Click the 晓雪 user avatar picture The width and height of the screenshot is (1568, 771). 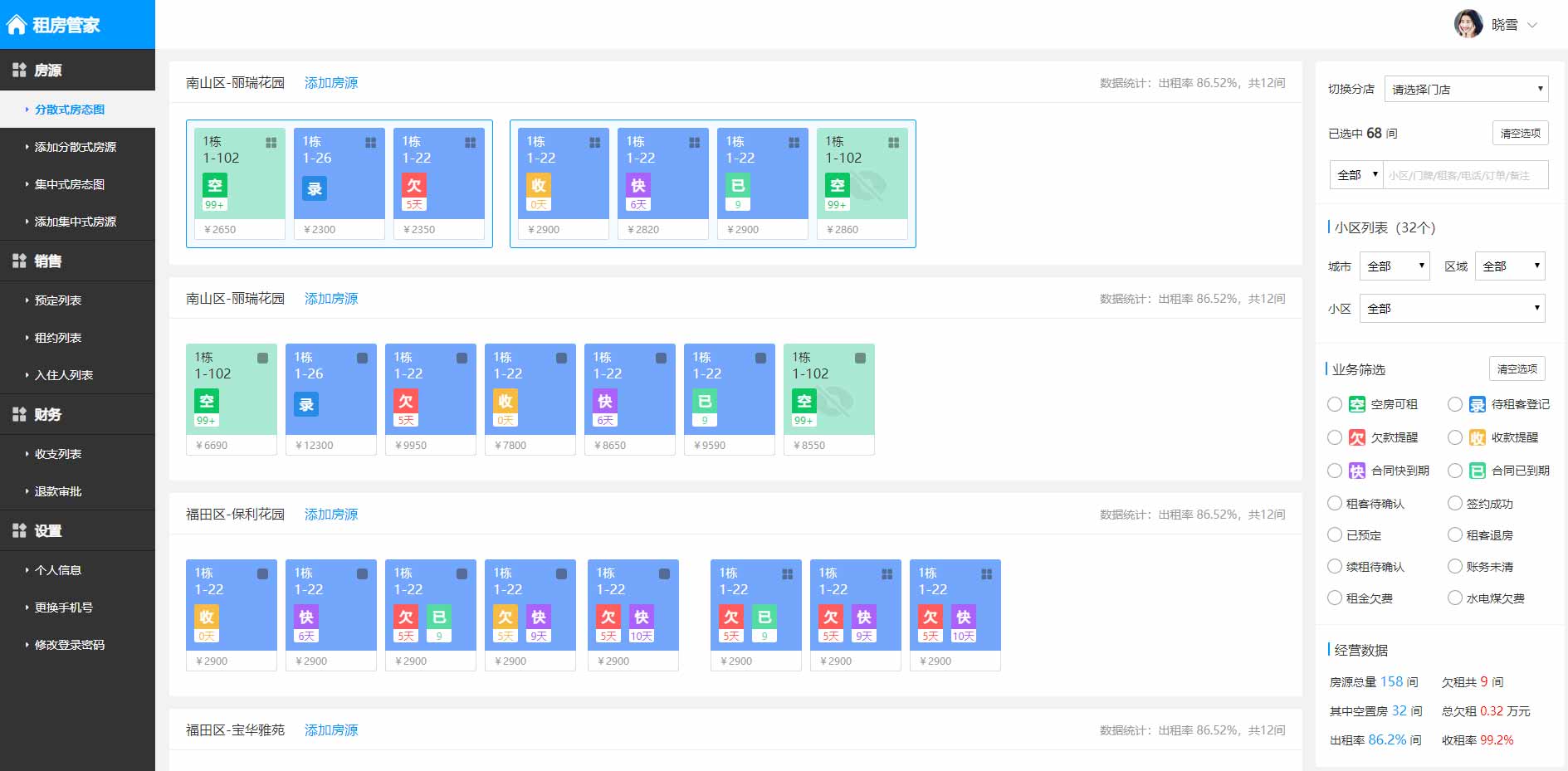1468,24
